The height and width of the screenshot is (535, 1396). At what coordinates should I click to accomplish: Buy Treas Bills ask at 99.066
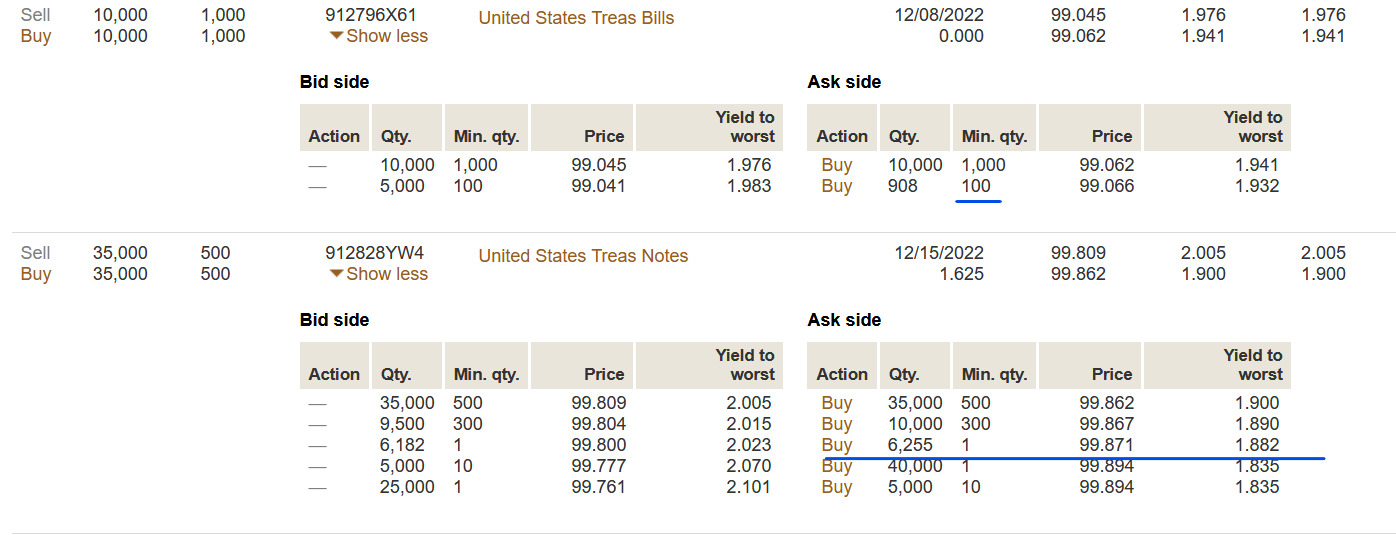(x=836, y=186)
